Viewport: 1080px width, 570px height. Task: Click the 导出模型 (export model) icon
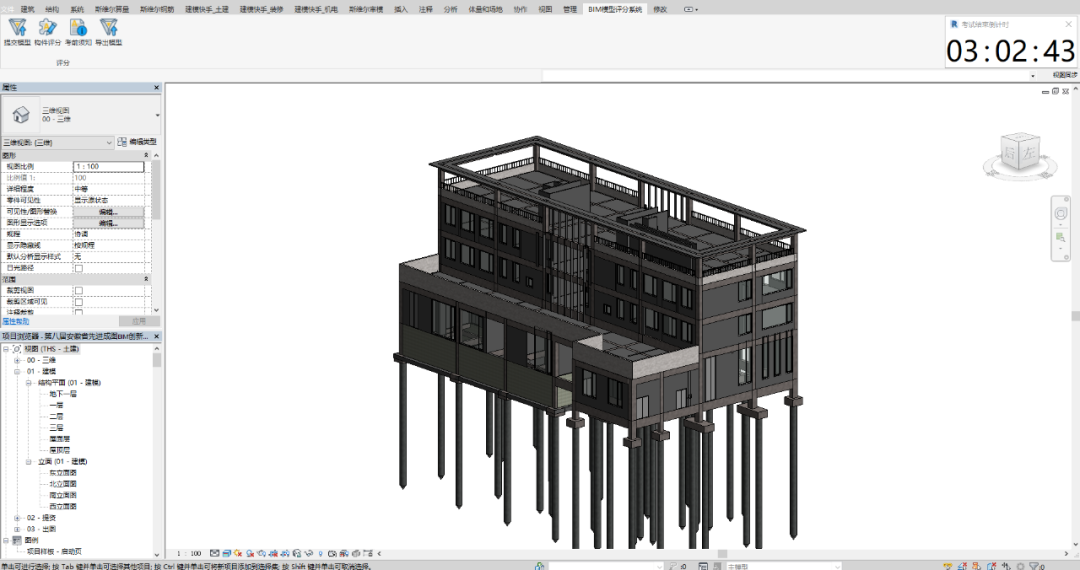[108, 29]
